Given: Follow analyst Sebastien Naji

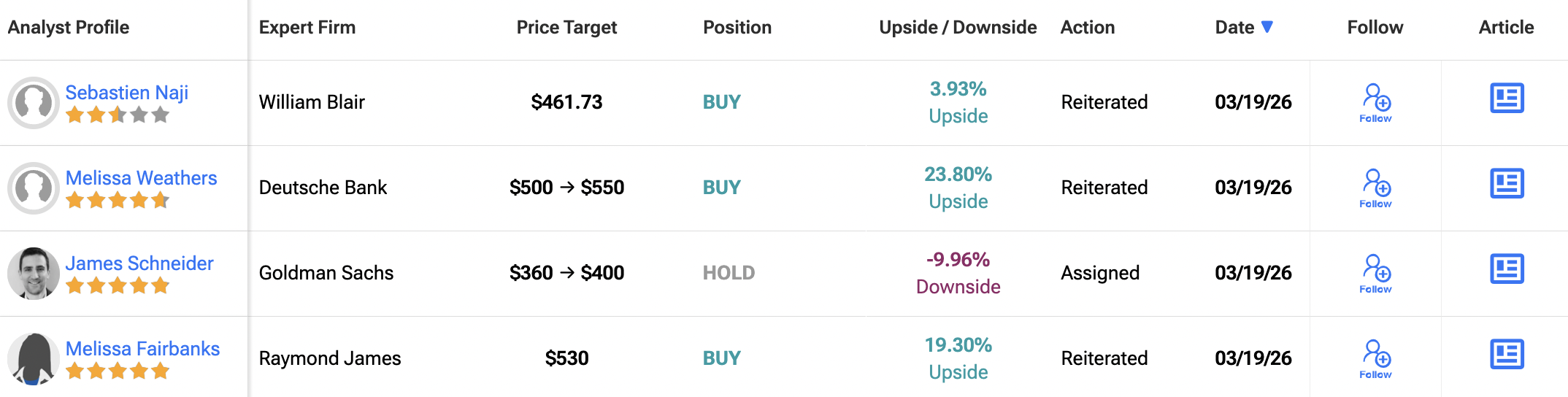Looking at the screenshot, I should [x=1376, y=103].
